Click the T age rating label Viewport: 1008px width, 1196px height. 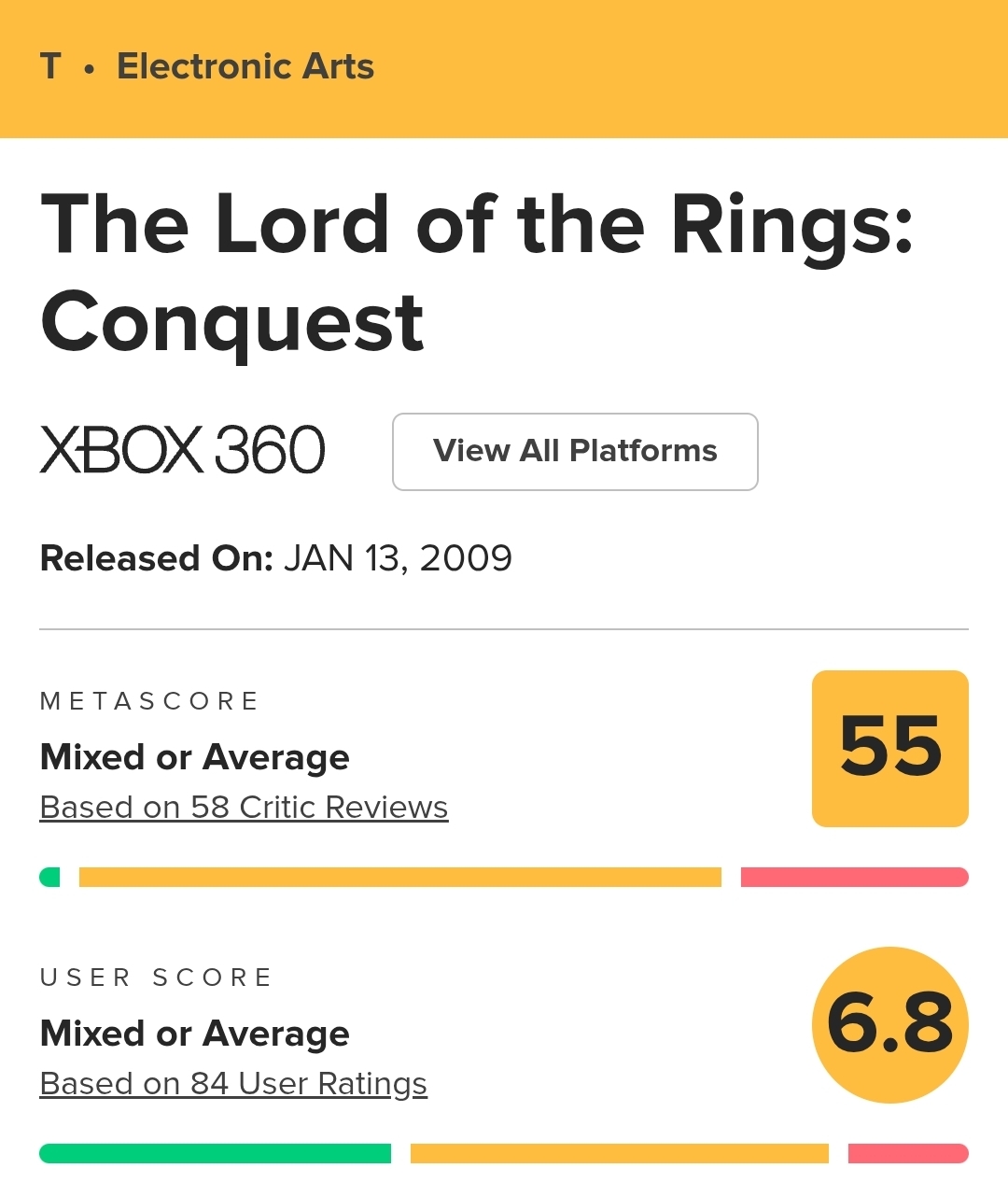(50, 67)
